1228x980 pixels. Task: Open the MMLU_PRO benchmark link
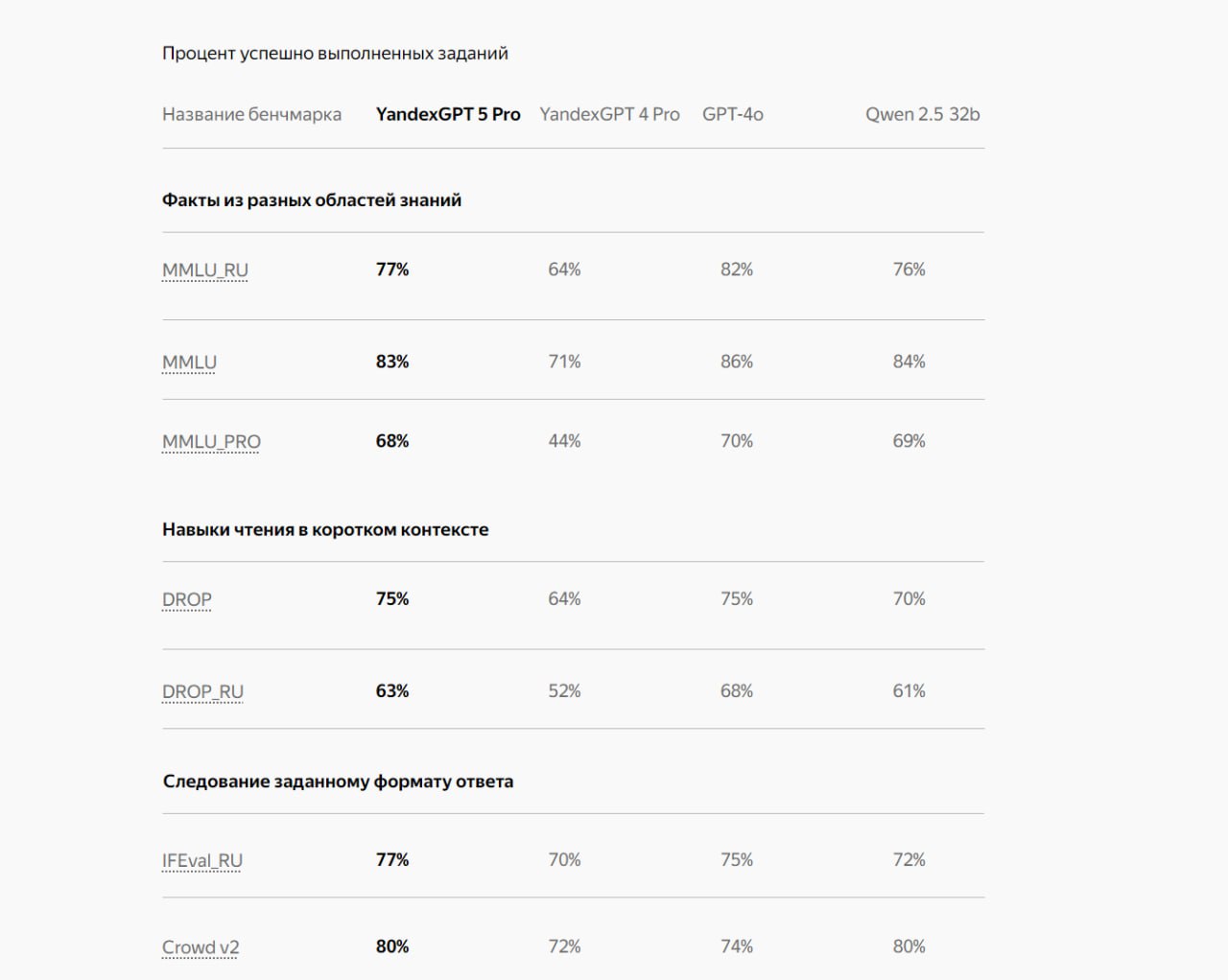(x=211, y=442)
